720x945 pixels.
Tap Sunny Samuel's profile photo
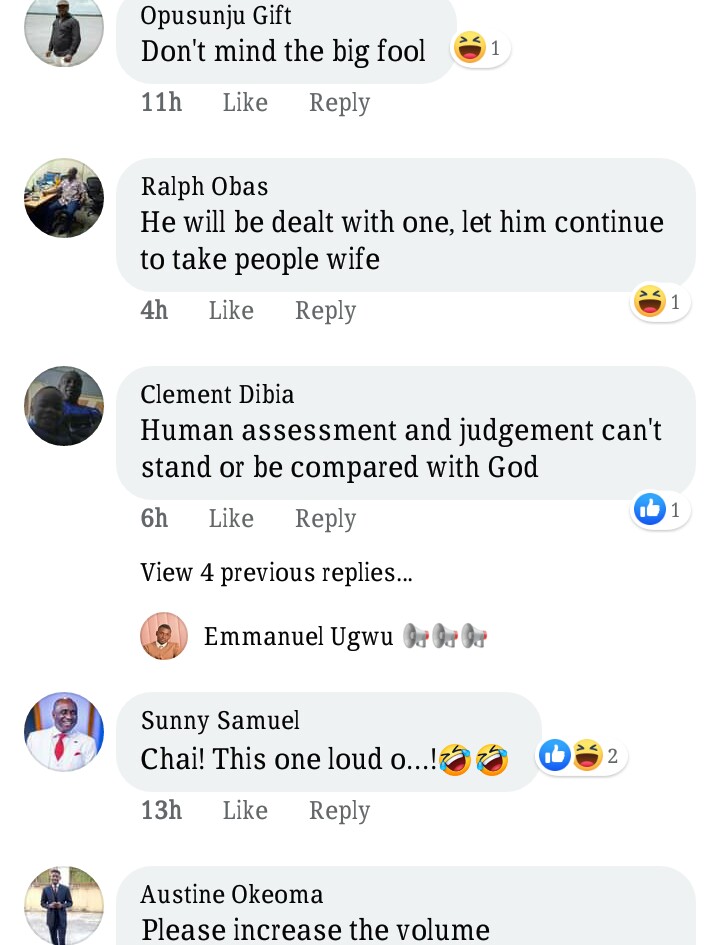click(64, 731)
